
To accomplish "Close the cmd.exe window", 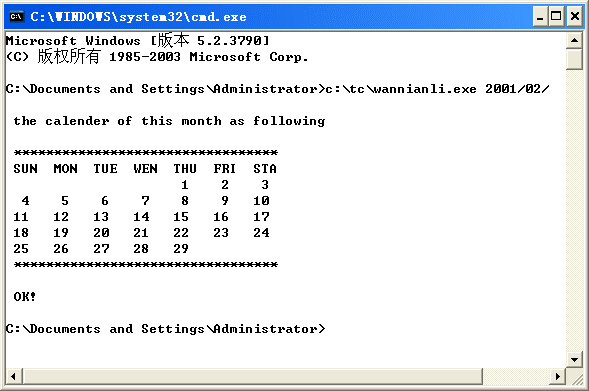I will click(x=575, y=17).
